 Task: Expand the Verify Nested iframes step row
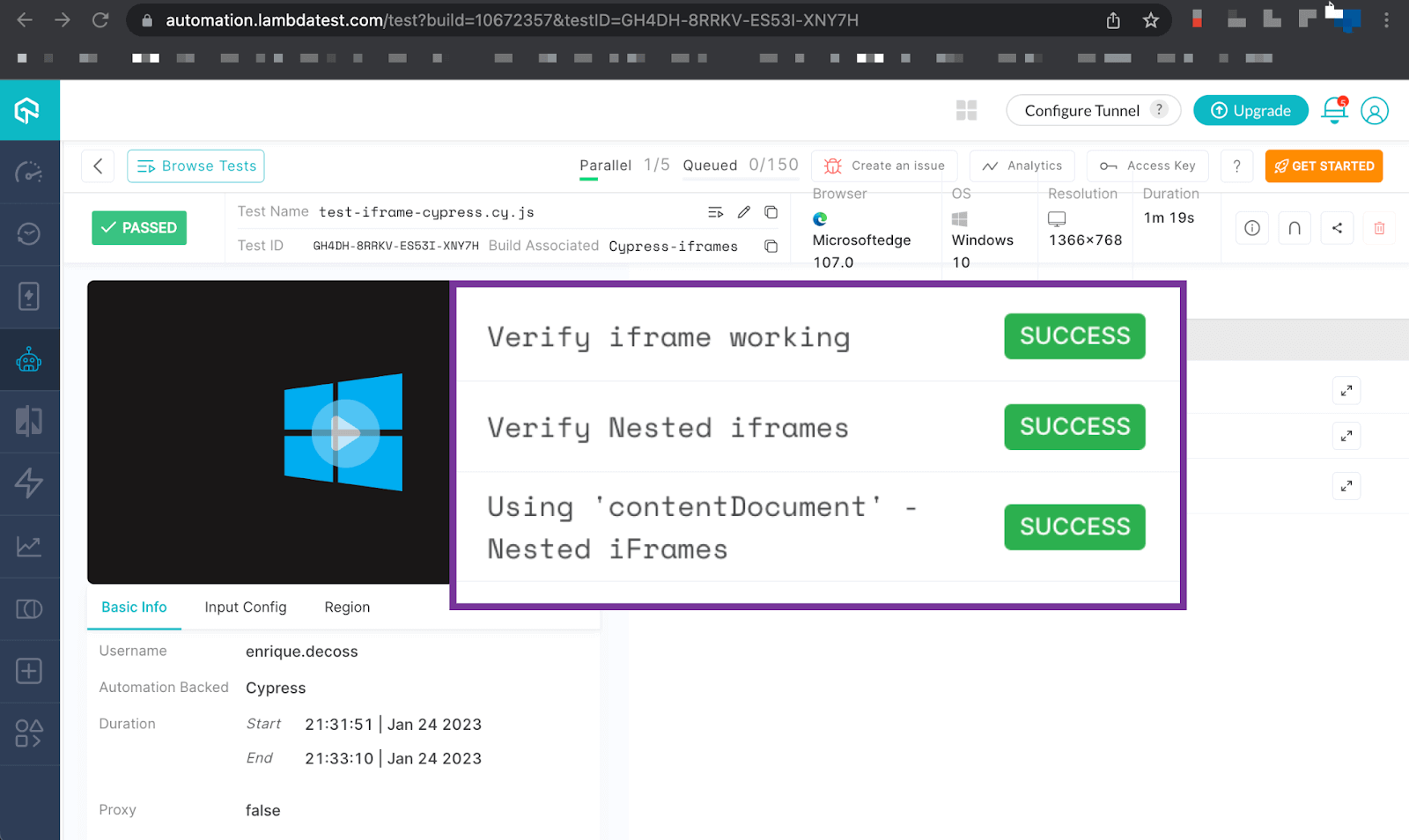tap(1346, 435)
